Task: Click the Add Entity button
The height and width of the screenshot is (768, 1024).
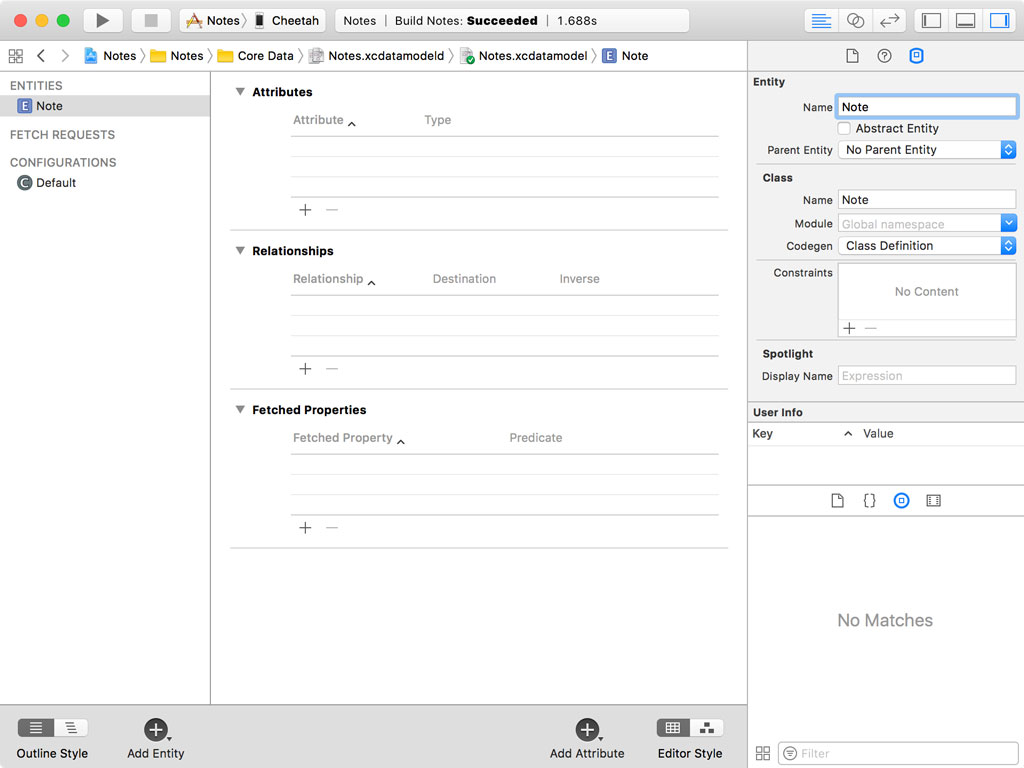Action: pyautogui.click(x=155, y=730)
